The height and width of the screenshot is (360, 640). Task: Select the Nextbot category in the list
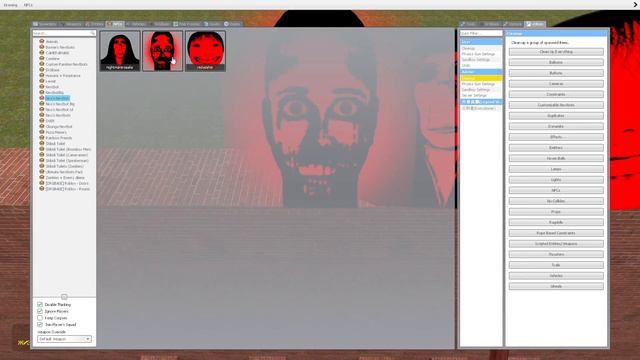pyautogui.click(x=52, y=87)
